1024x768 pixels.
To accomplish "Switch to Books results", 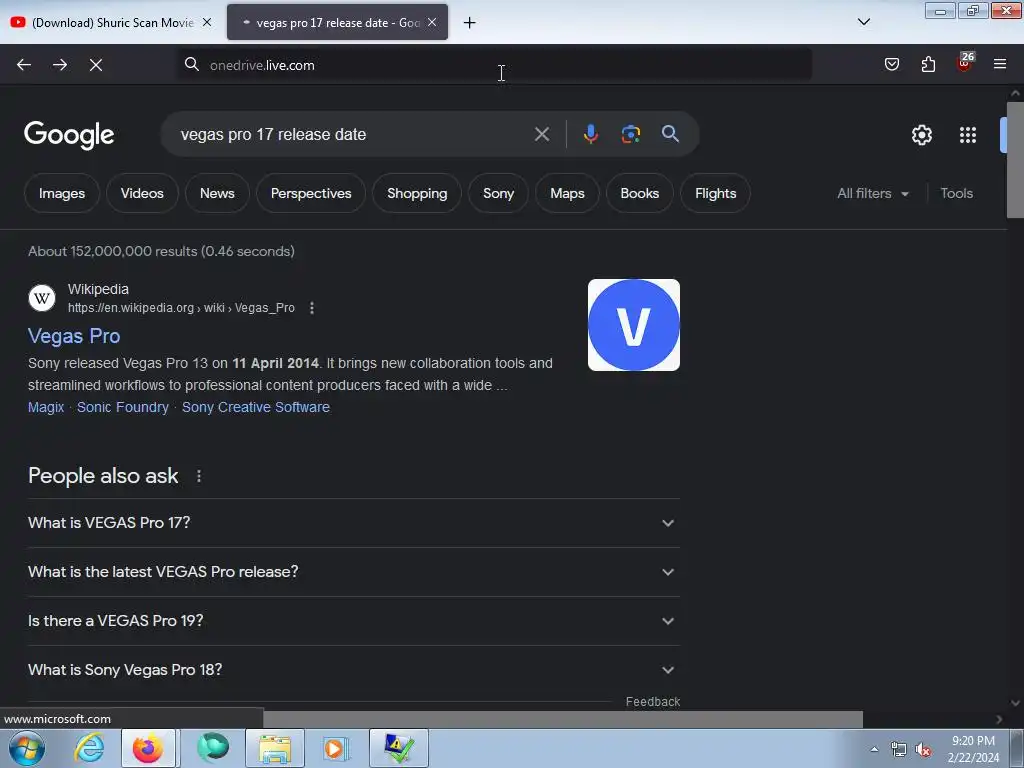I will [x=640, y=193].
